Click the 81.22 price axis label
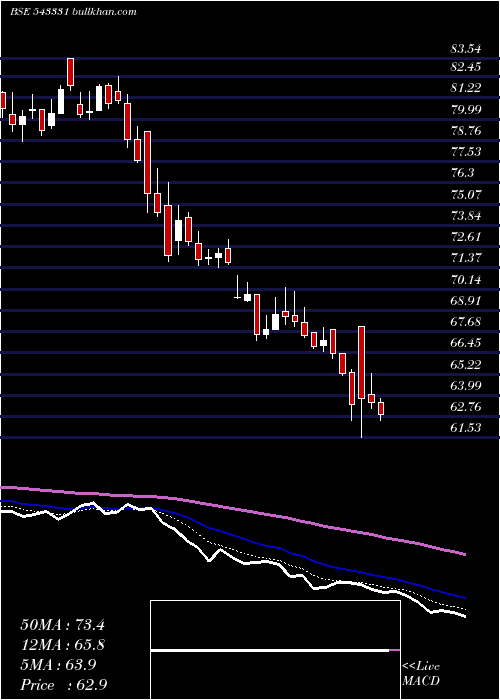The image size is (500, 700). coord(466,88)
